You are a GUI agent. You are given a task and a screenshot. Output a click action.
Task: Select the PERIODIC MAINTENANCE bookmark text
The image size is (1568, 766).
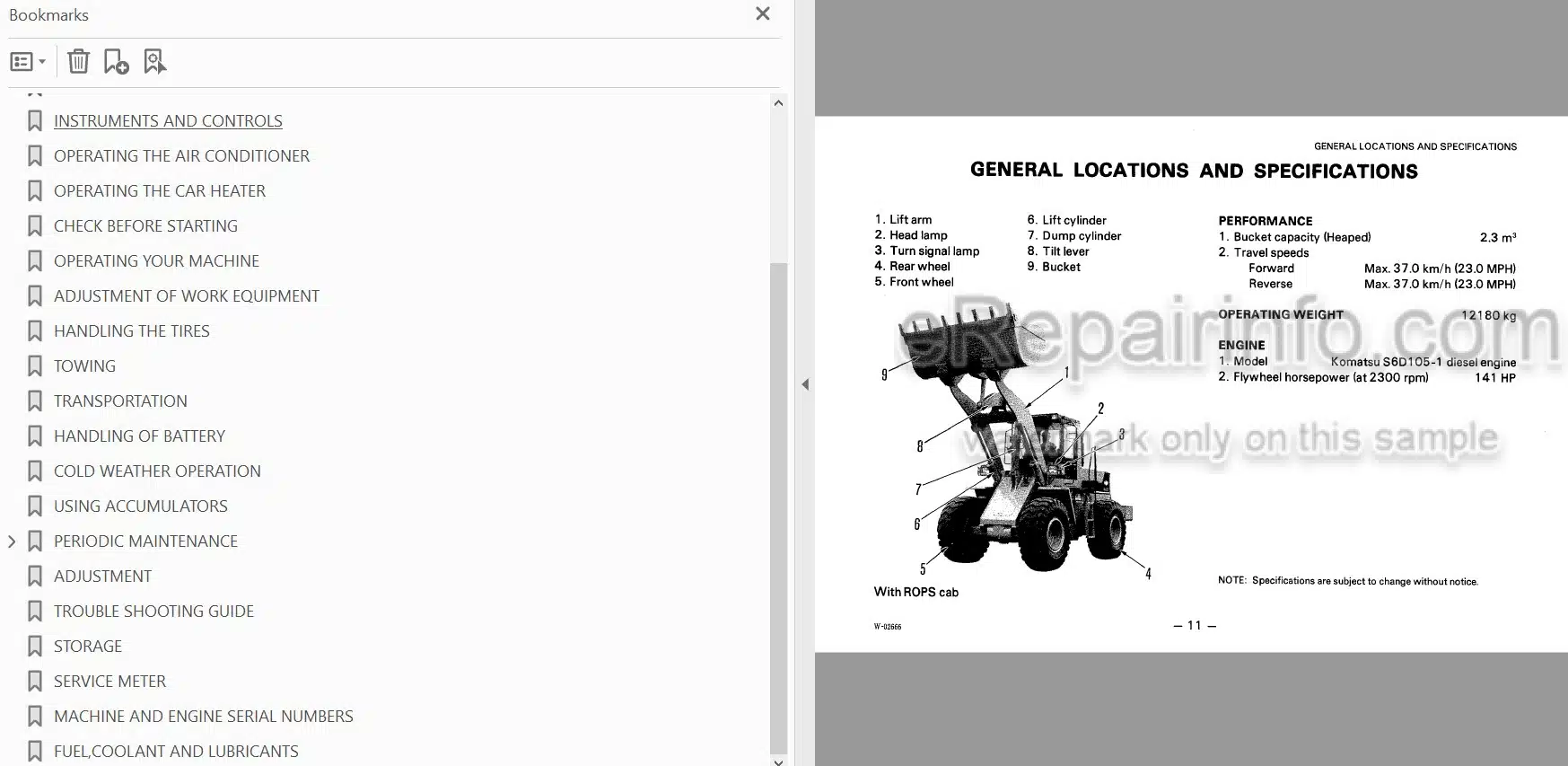145,541
